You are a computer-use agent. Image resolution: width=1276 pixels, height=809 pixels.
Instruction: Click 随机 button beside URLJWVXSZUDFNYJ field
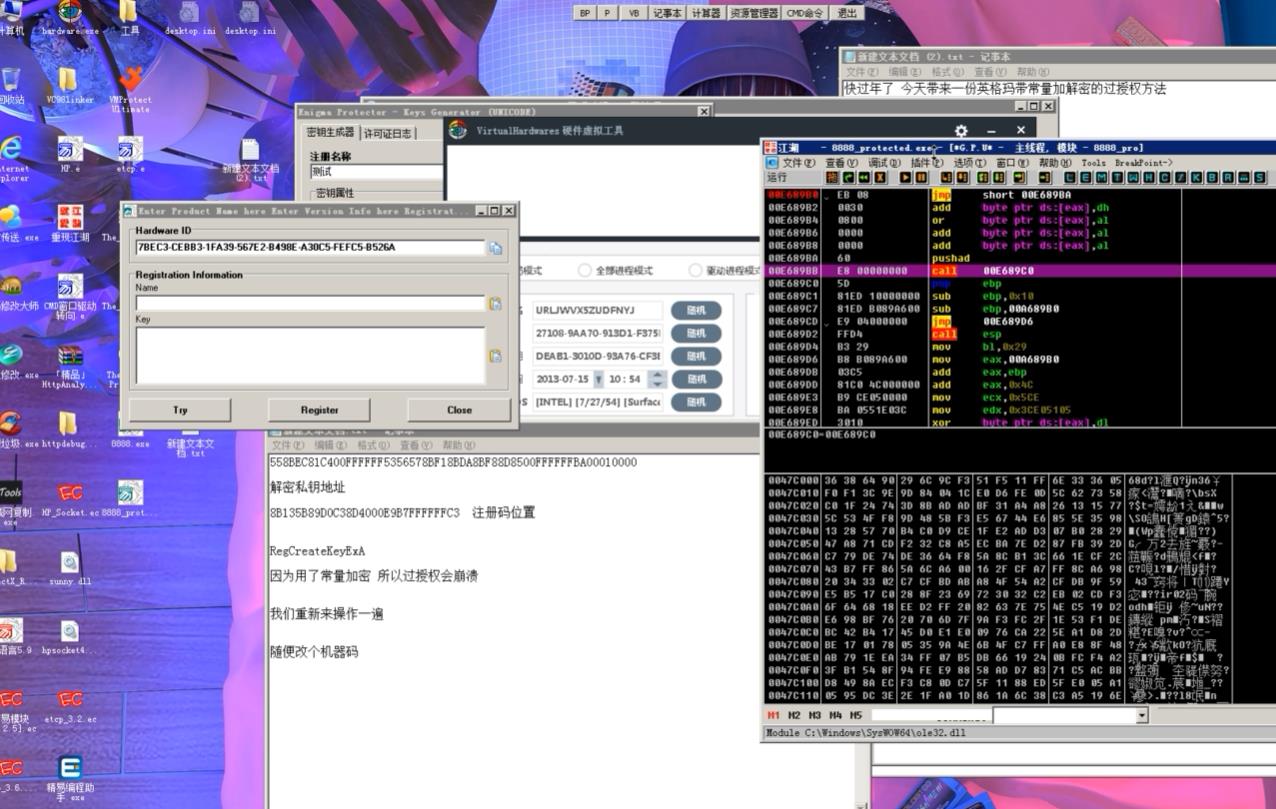tap(696, 310)
